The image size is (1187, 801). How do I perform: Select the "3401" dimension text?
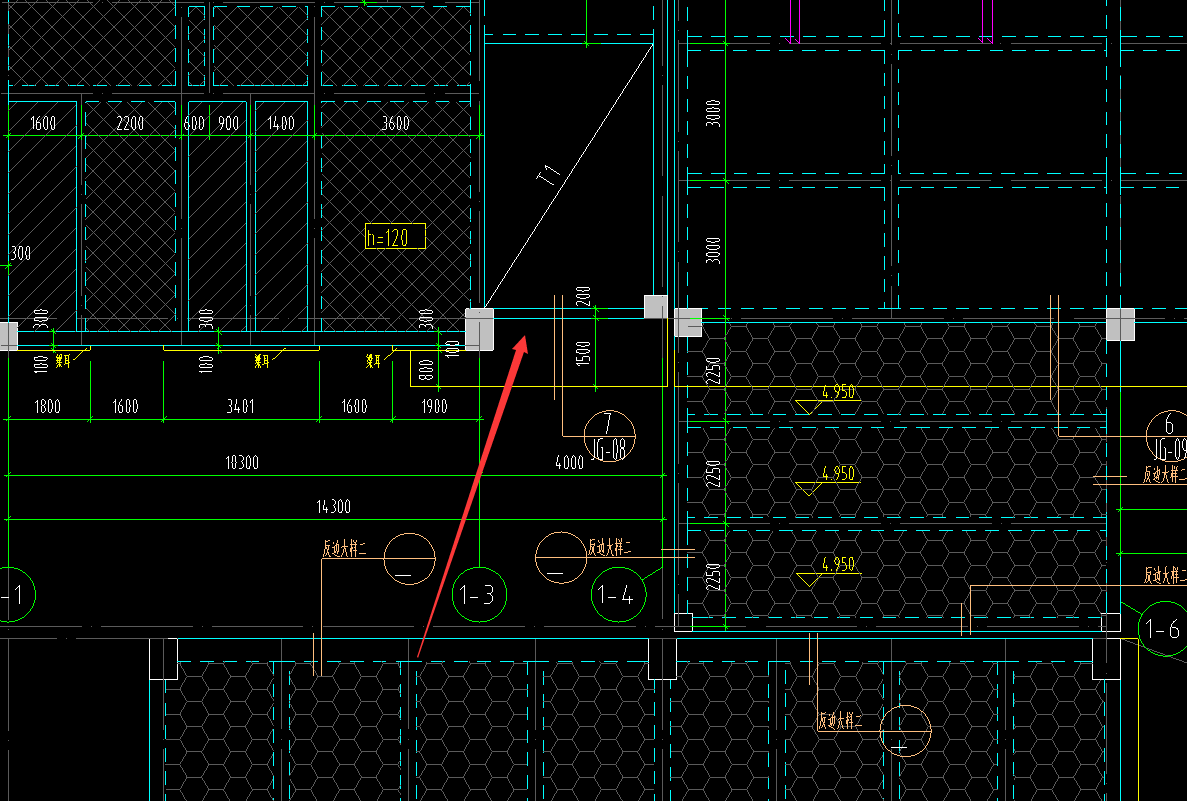(x=241, y=407)
